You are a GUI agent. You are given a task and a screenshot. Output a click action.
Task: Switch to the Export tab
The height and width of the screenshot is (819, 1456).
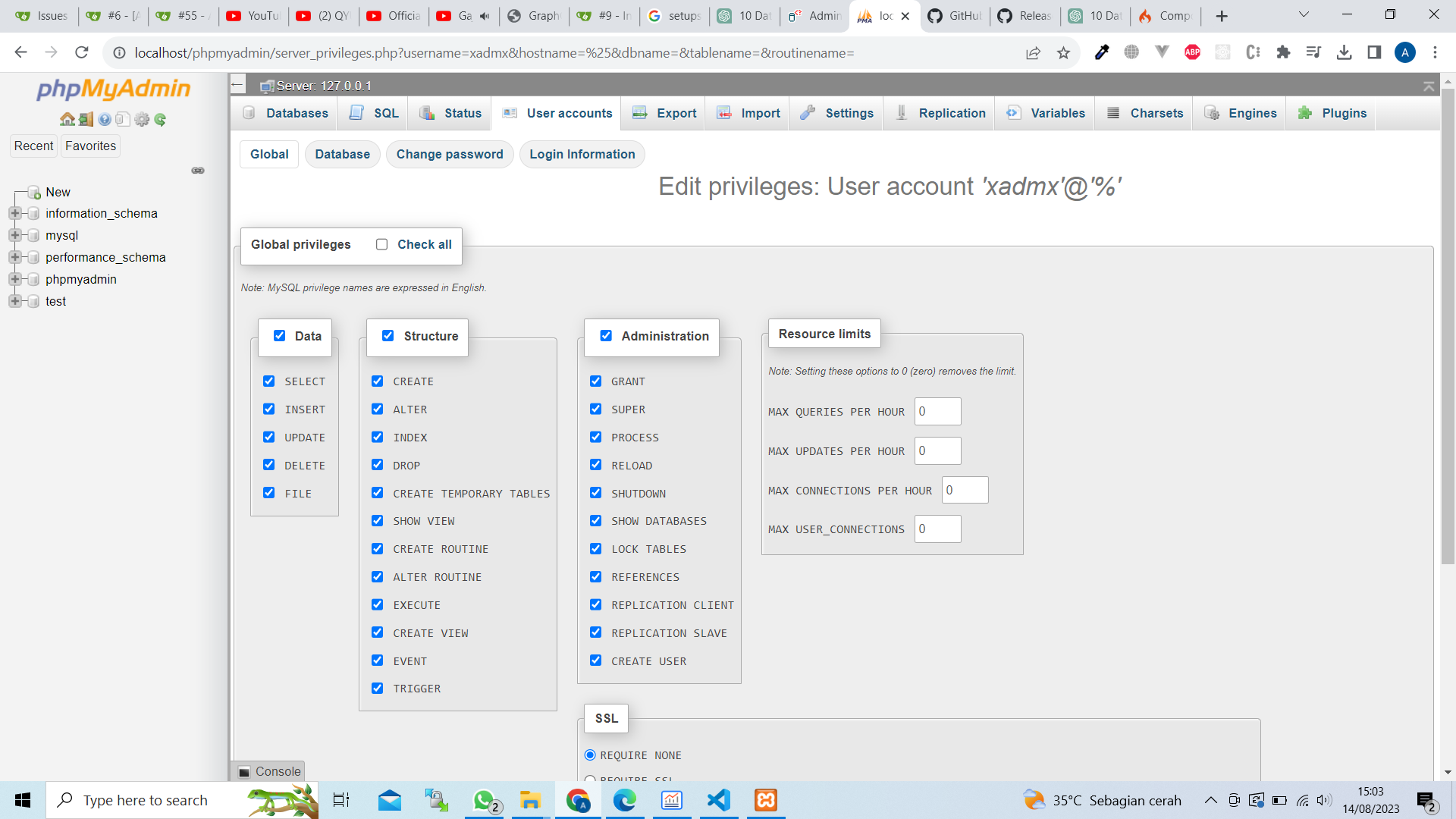(664, 113)
